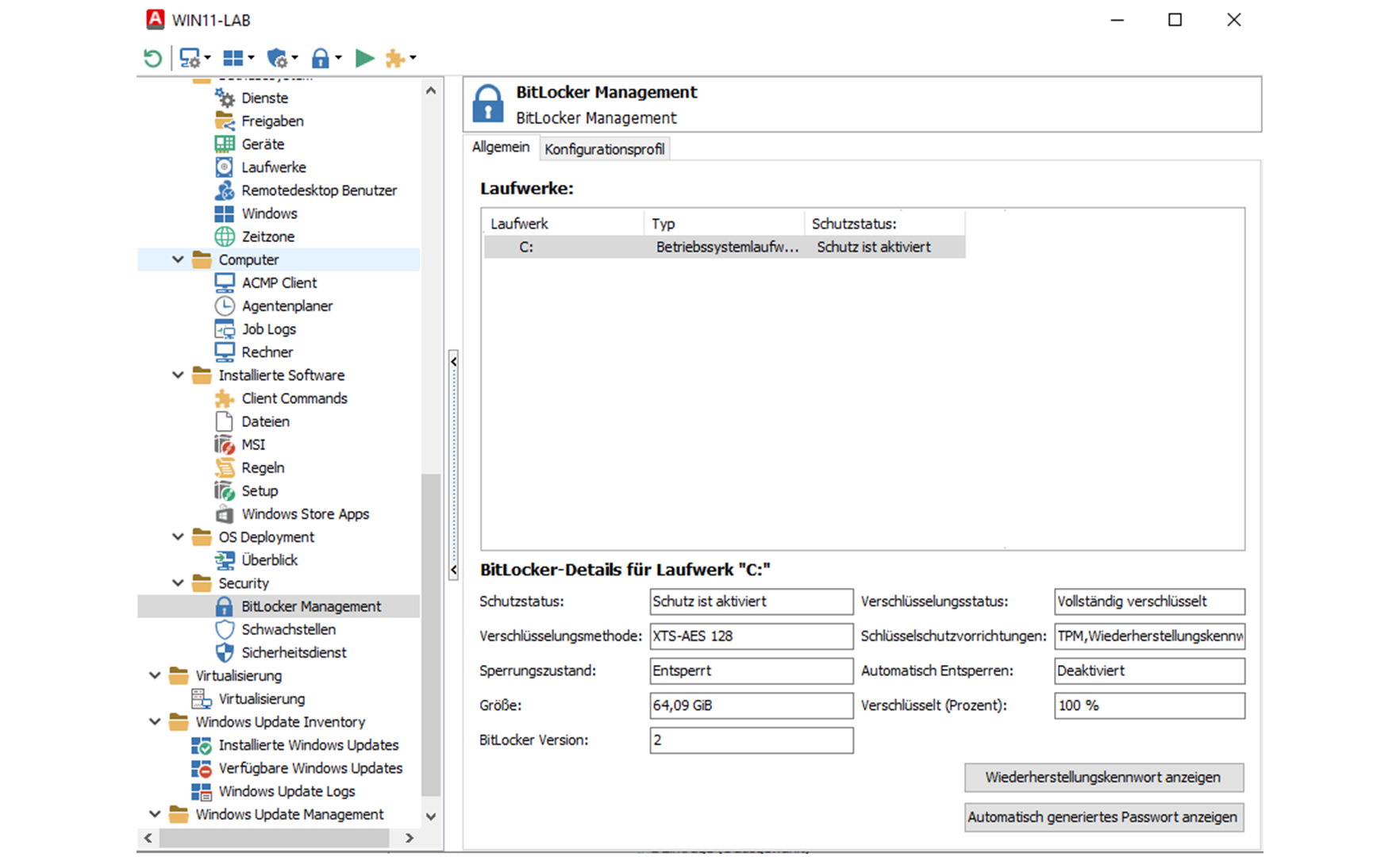Open ACMP Client monitor icon

point(225,282)
